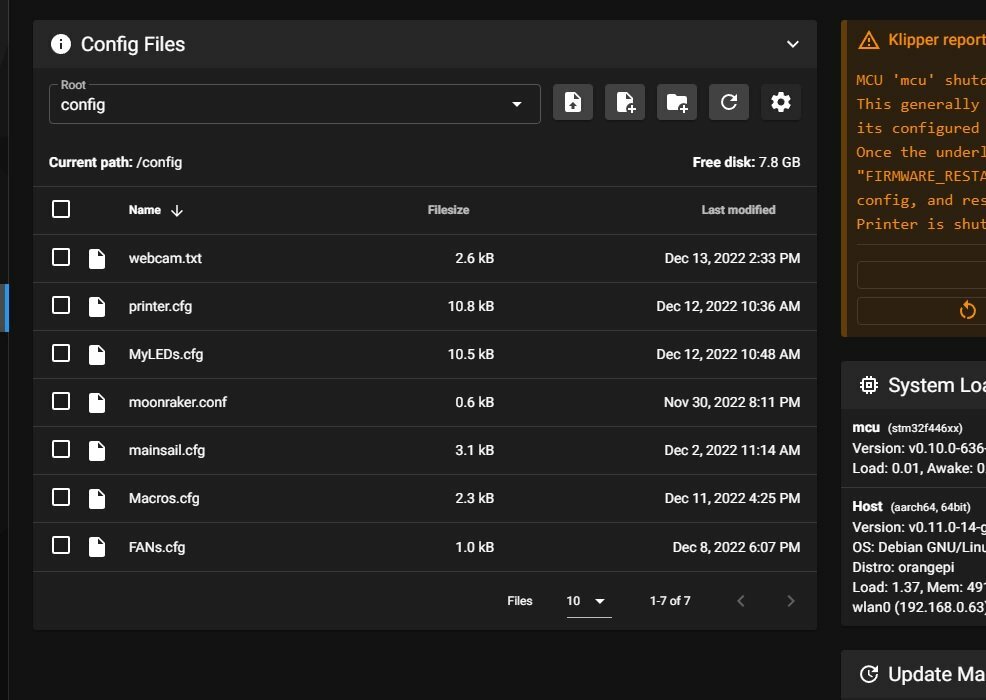Check the box for FANs.cfg
The image size is (986, 700).
click(x=61, y=545)
